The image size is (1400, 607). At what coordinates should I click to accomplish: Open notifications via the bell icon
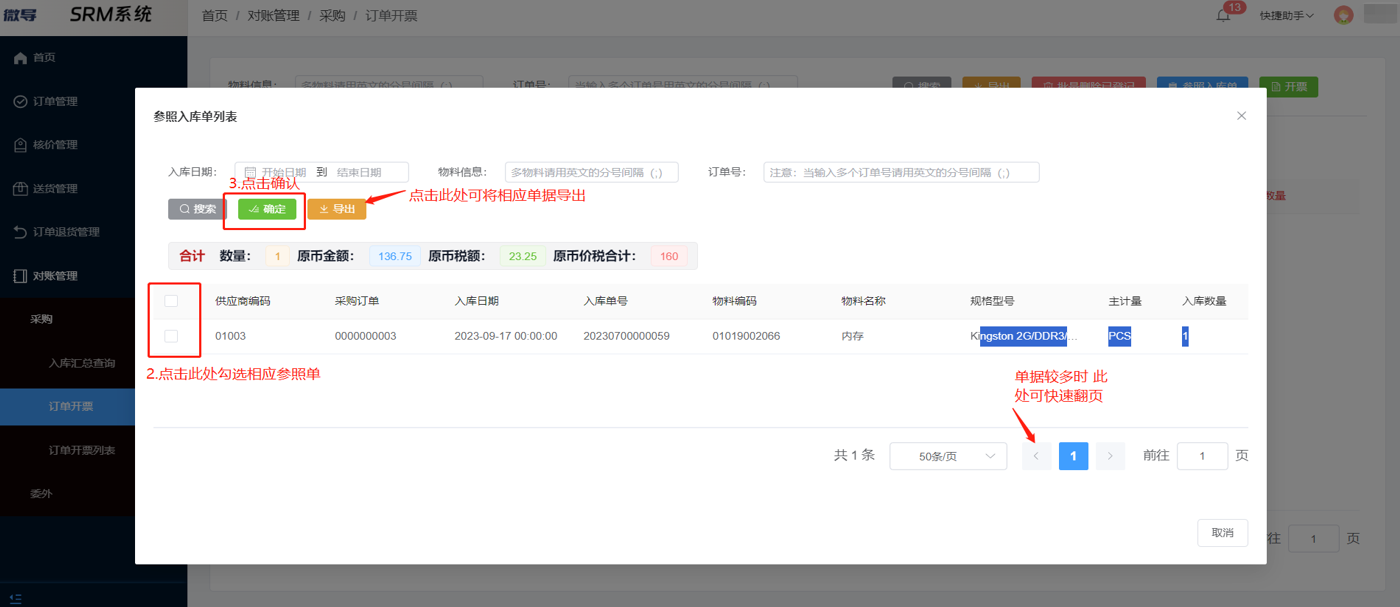pos(1223,15)
